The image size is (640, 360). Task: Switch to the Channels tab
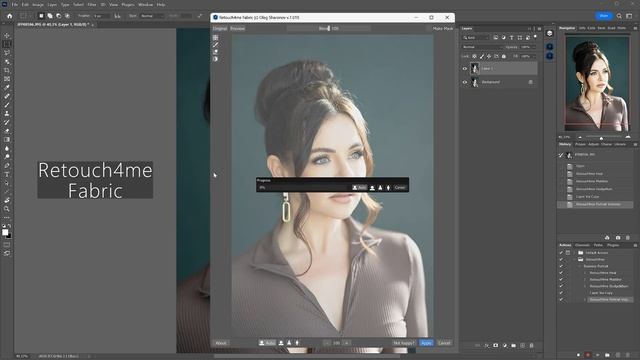582,245
